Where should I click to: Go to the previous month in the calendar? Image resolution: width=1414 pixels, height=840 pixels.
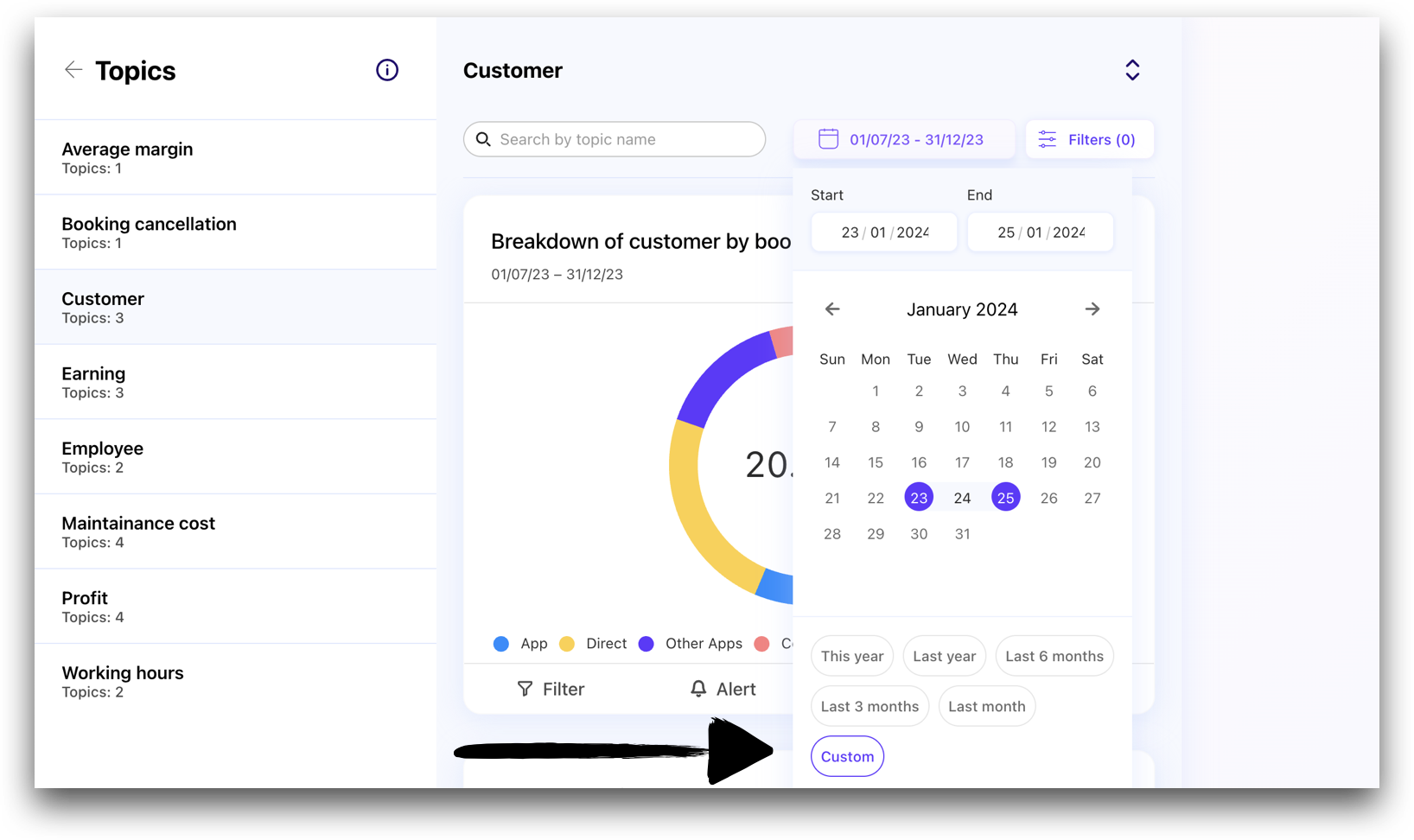pos(832,309)
